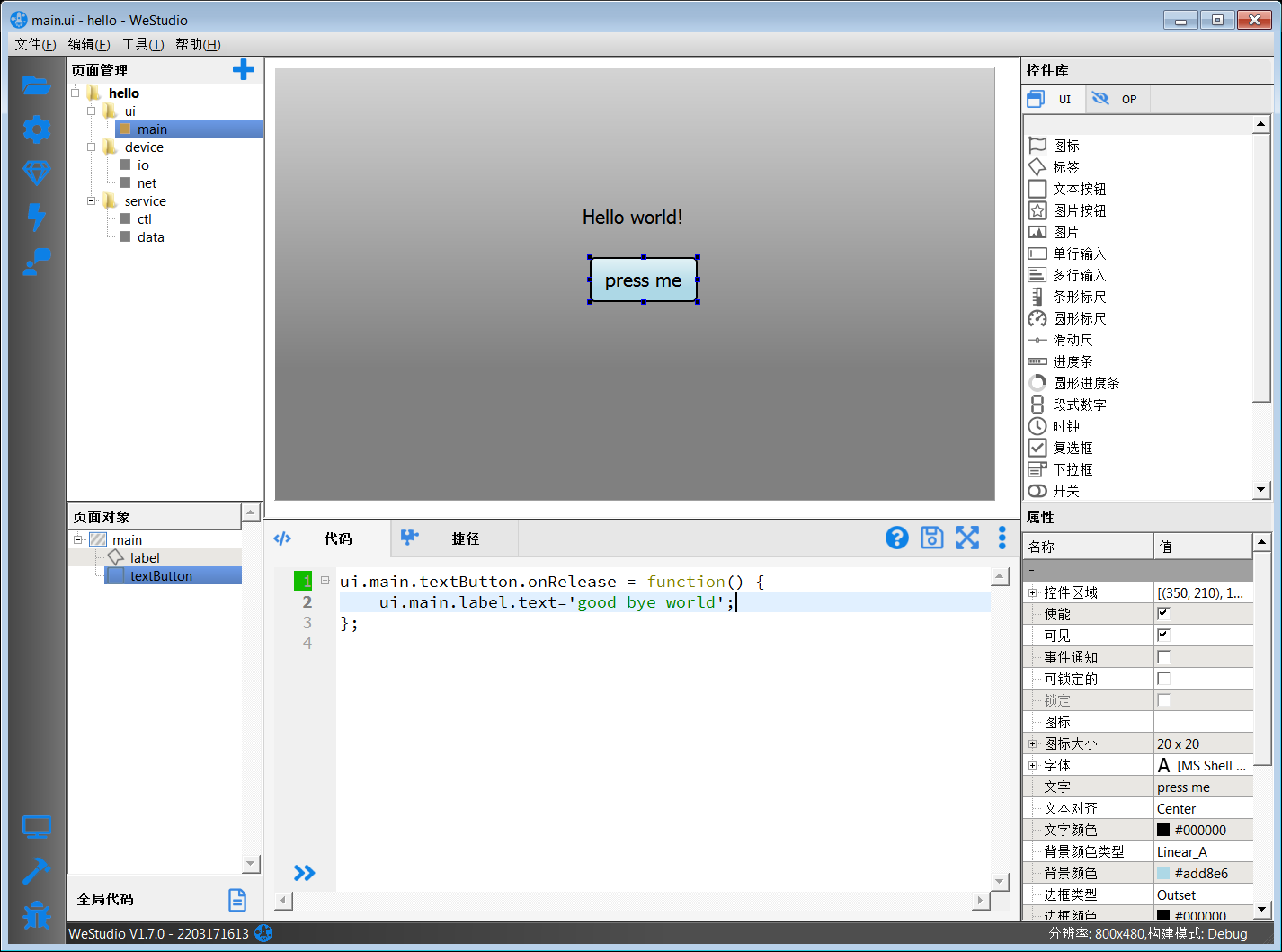Open the three-dot more options menu
The width and height of the screenshot is (1282, 952).
(x=1002, y=538)
